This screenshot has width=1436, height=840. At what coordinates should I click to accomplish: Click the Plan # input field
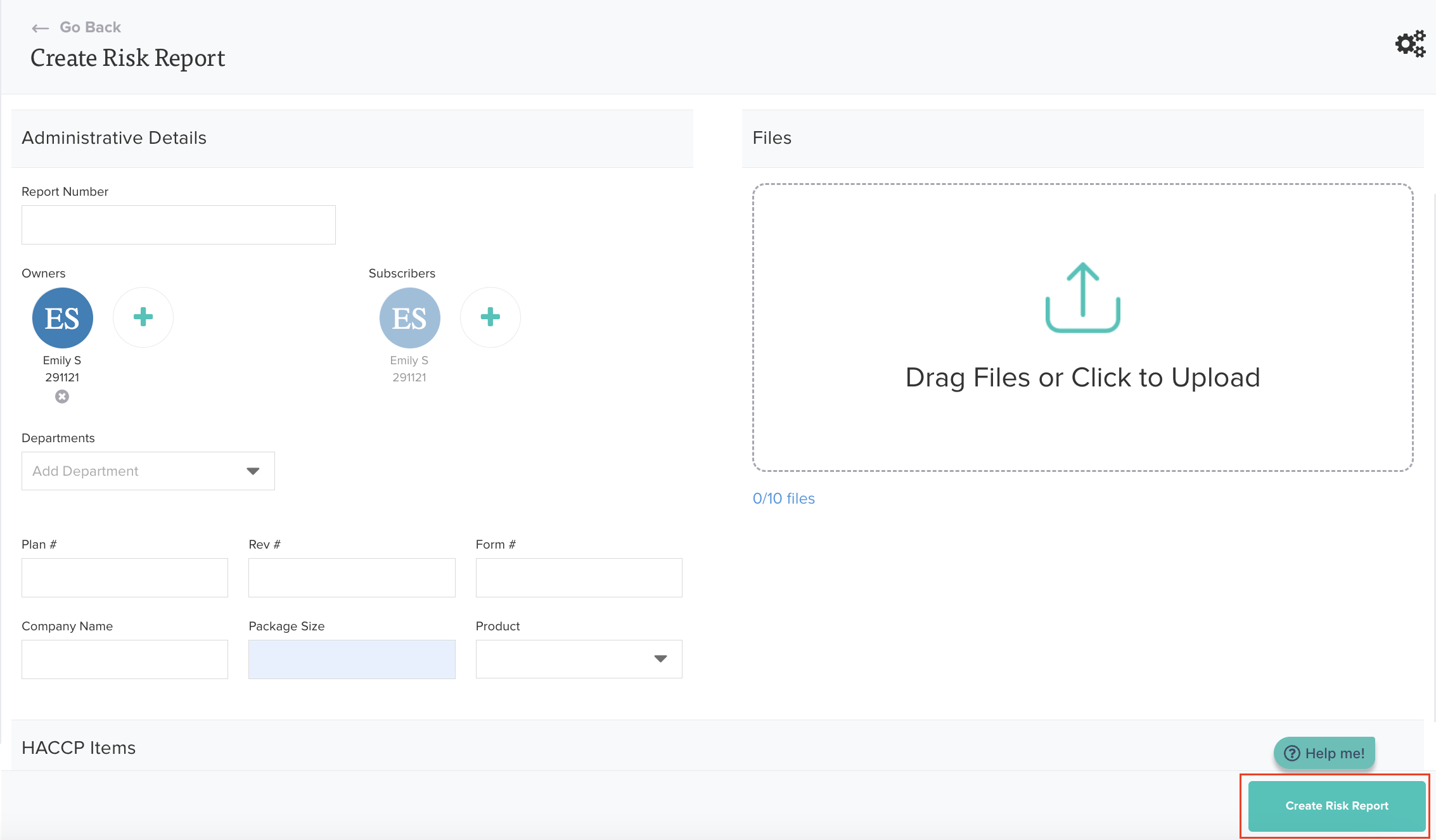click(125, 577)
